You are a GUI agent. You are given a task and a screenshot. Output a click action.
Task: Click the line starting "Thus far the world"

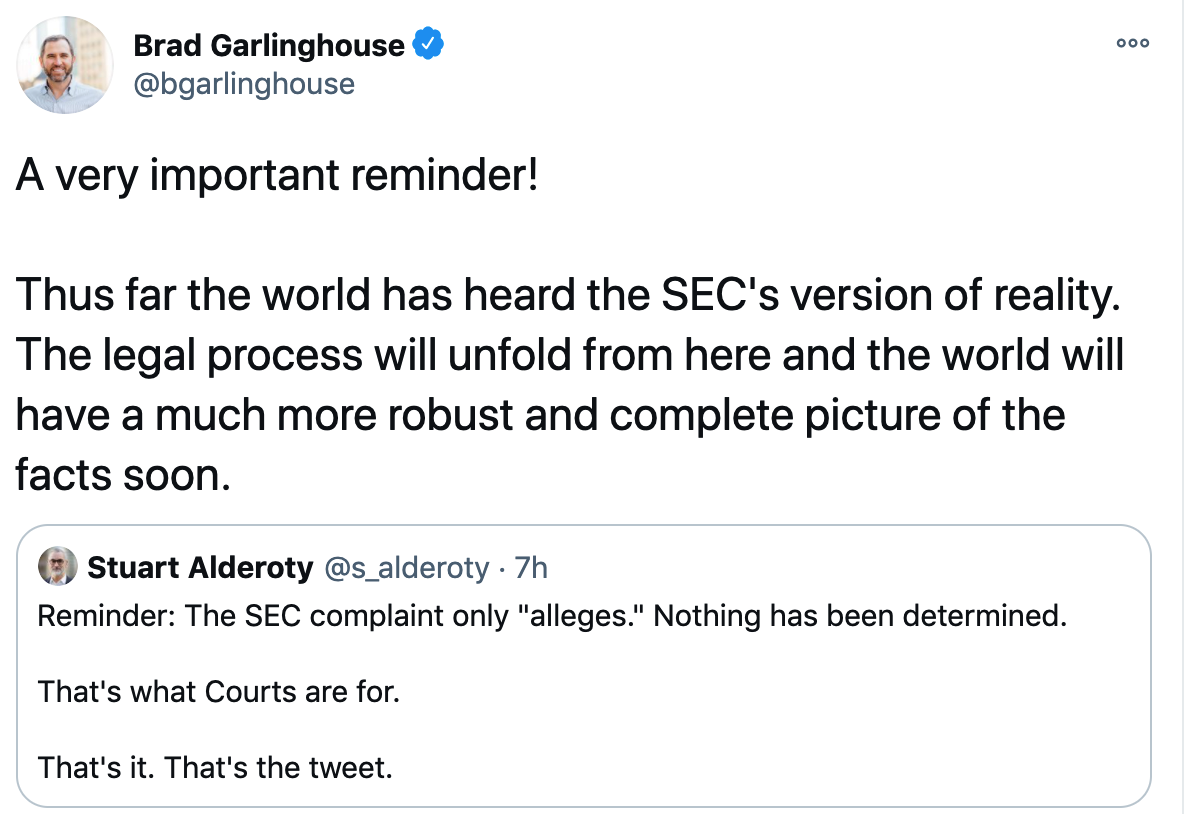[567, 295]
